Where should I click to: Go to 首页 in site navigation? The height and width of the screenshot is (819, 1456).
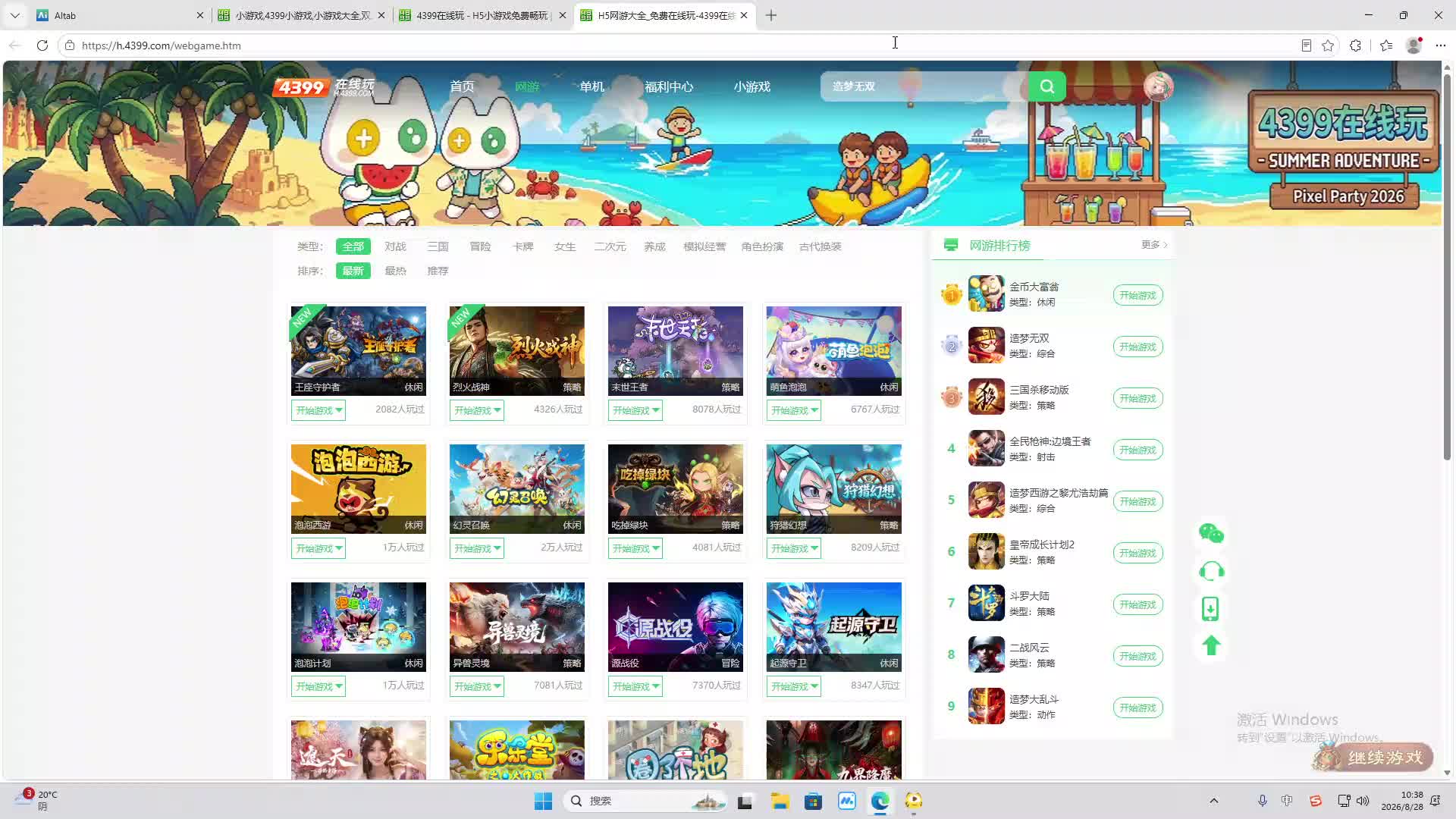tap(462, 86)
